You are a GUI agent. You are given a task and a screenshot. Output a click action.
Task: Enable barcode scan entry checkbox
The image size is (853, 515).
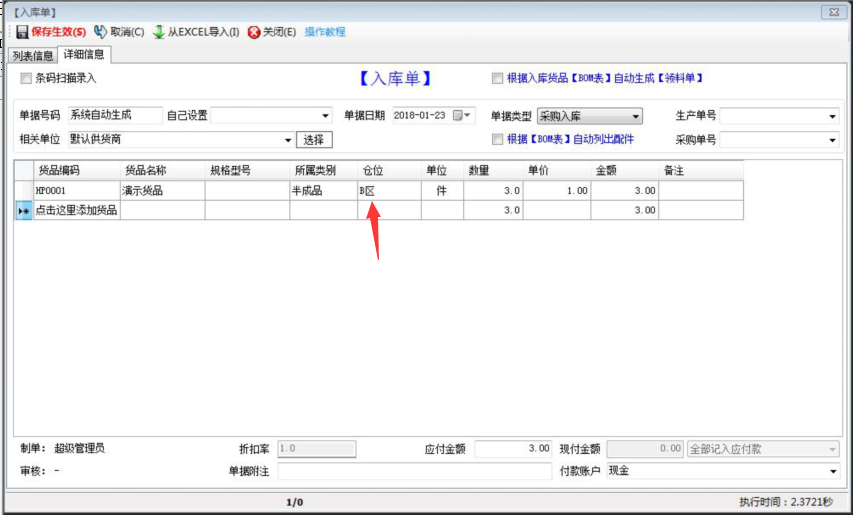[x=26, y=78]
